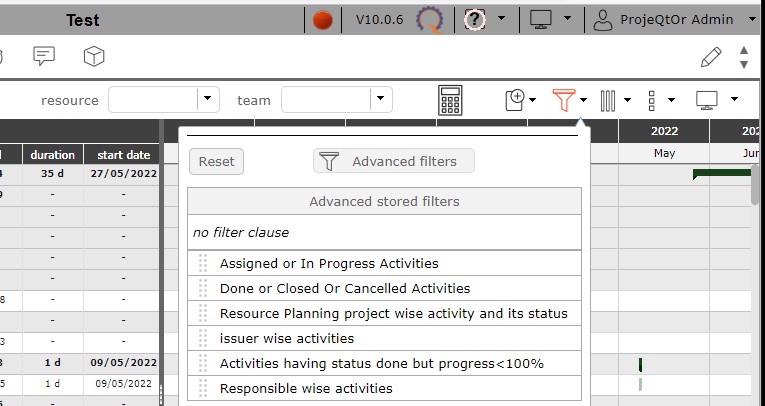Click the clock baseline icon
Image resolution: width=765 pixels, height=406 pixels.
(516, 100)
